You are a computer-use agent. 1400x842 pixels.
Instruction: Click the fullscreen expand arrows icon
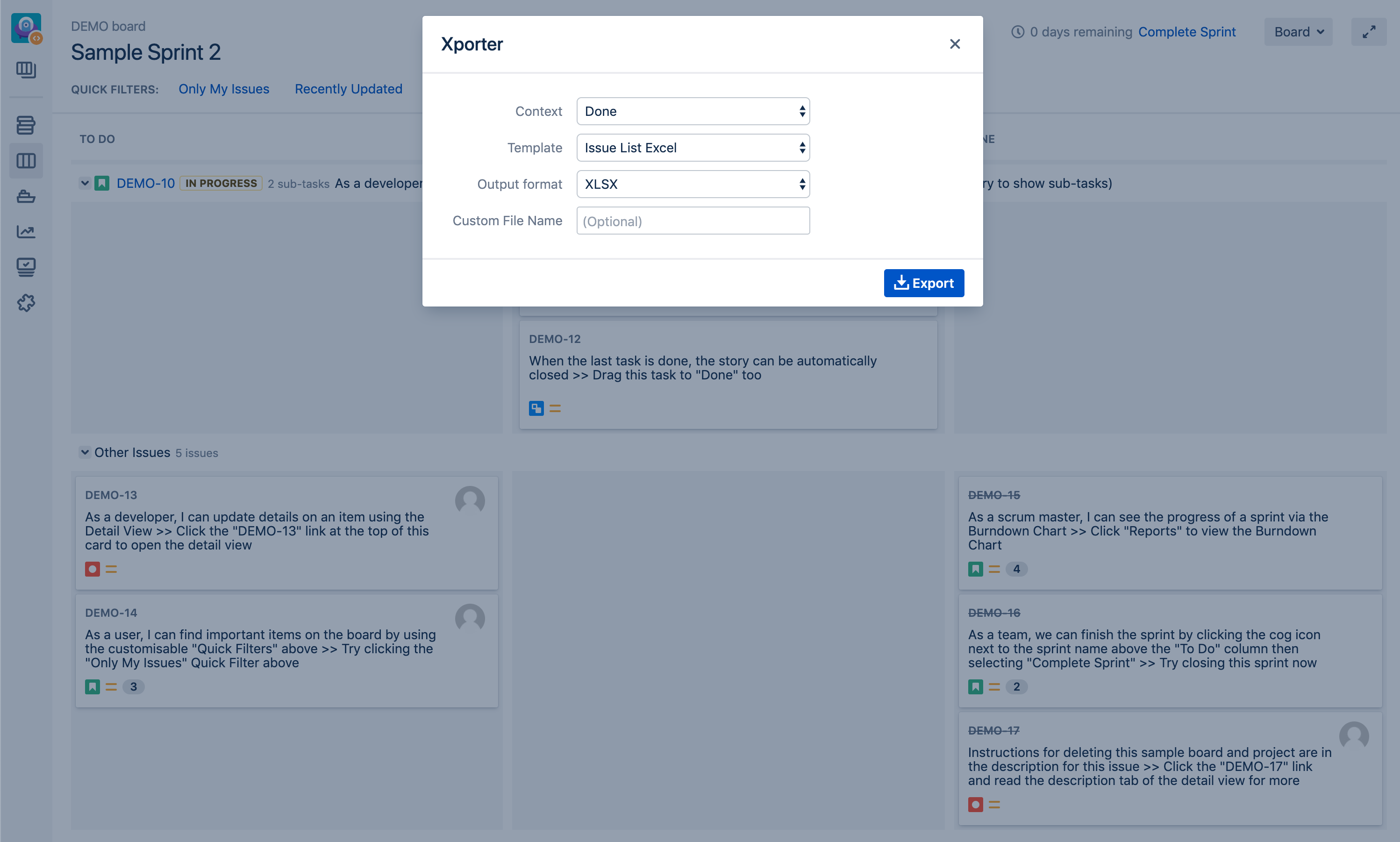[1368, 32]
